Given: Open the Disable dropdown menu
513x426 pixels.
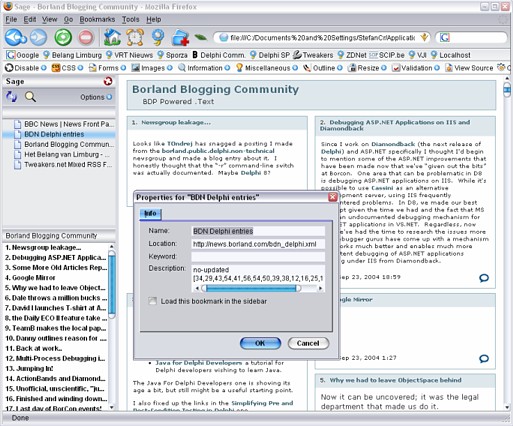Looking at the screenshot, I should tap(26, 68).
